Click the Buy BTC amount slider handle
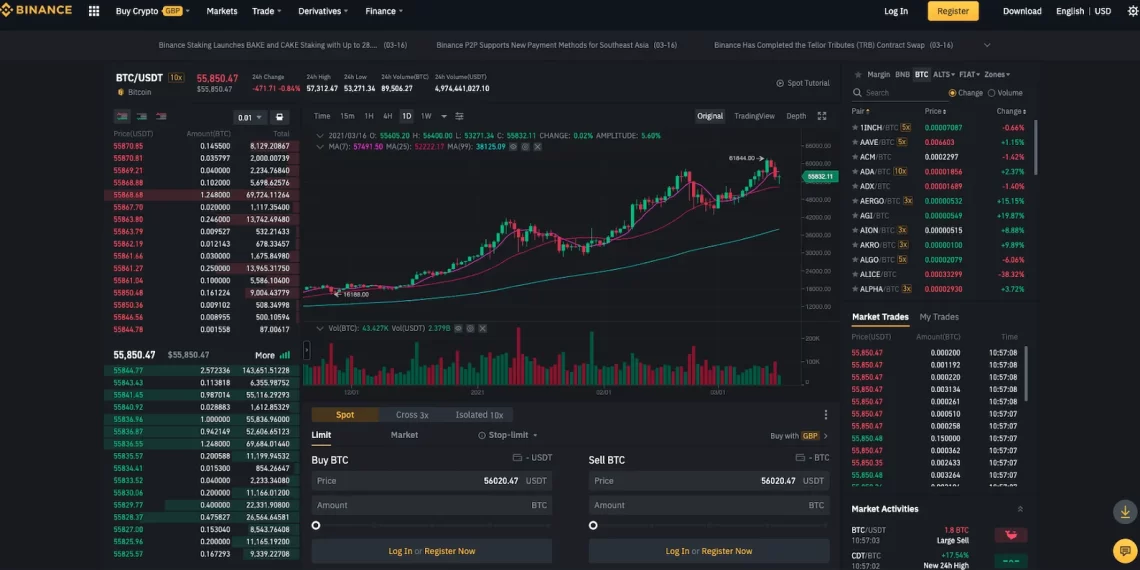1140x570 pixels. (x=316, y=526)
